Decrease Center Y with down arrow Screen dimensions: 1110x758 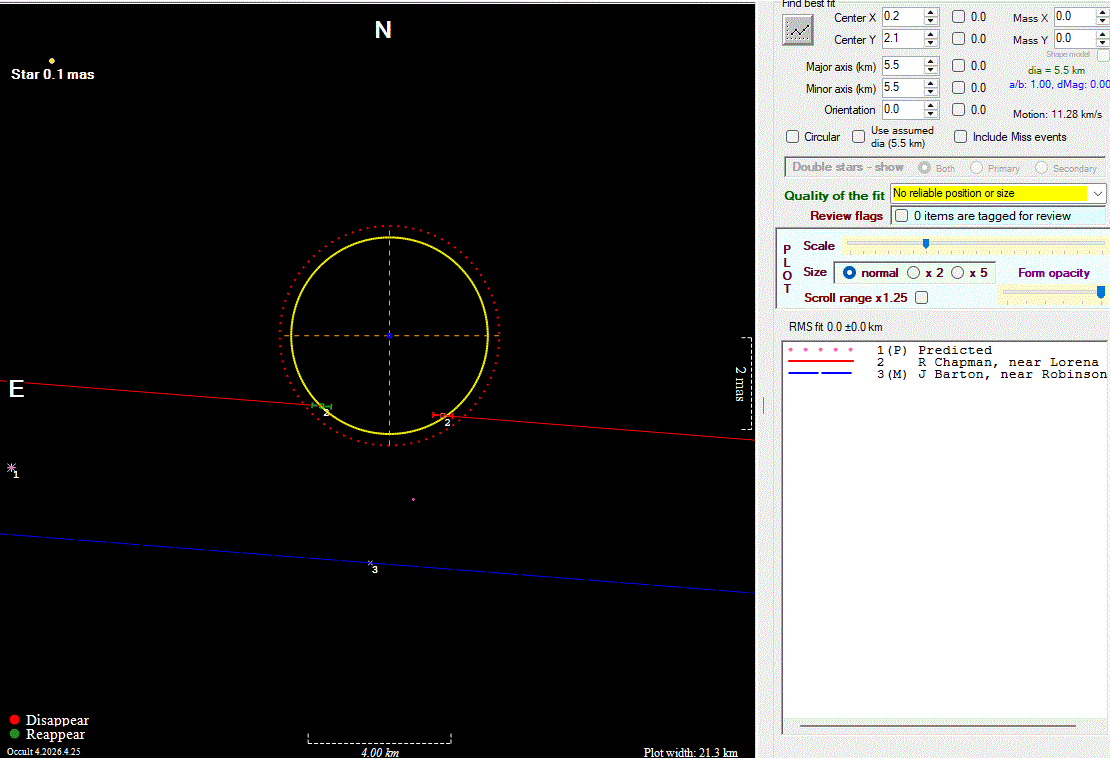click(x=932, y=44)
